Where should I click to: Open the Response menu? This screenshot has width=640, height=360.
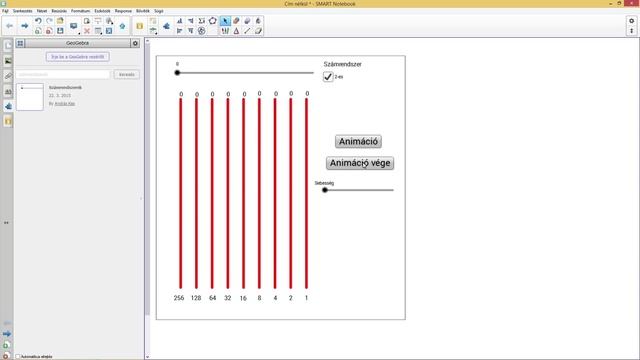[x=123, y=11]
